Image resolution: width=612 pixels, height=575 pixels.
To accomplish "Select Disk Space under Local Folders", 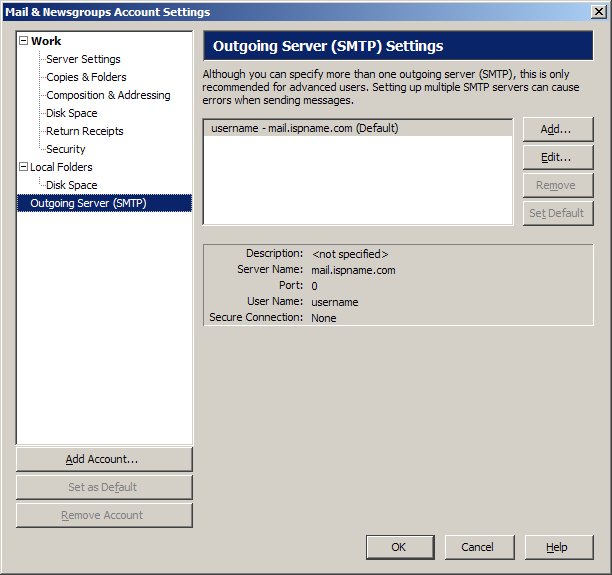I will [x=72, y=185].
